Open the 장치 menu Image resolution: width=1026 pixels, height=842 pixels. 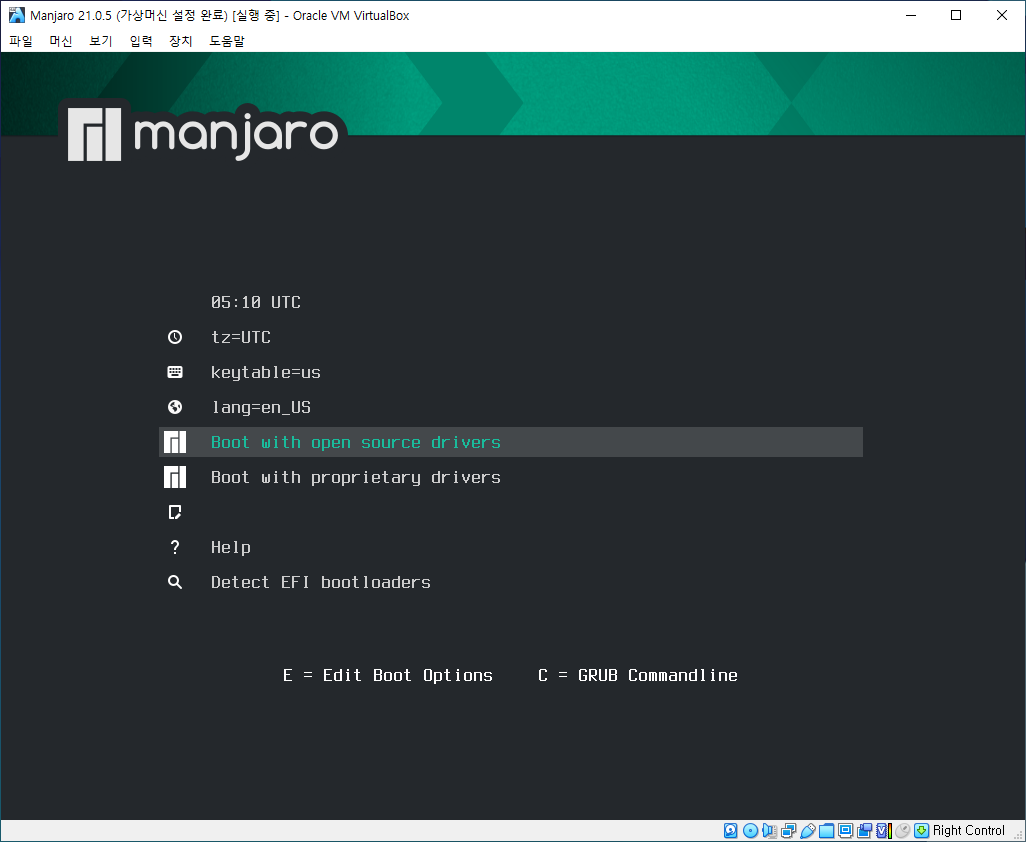coord(181,41)
